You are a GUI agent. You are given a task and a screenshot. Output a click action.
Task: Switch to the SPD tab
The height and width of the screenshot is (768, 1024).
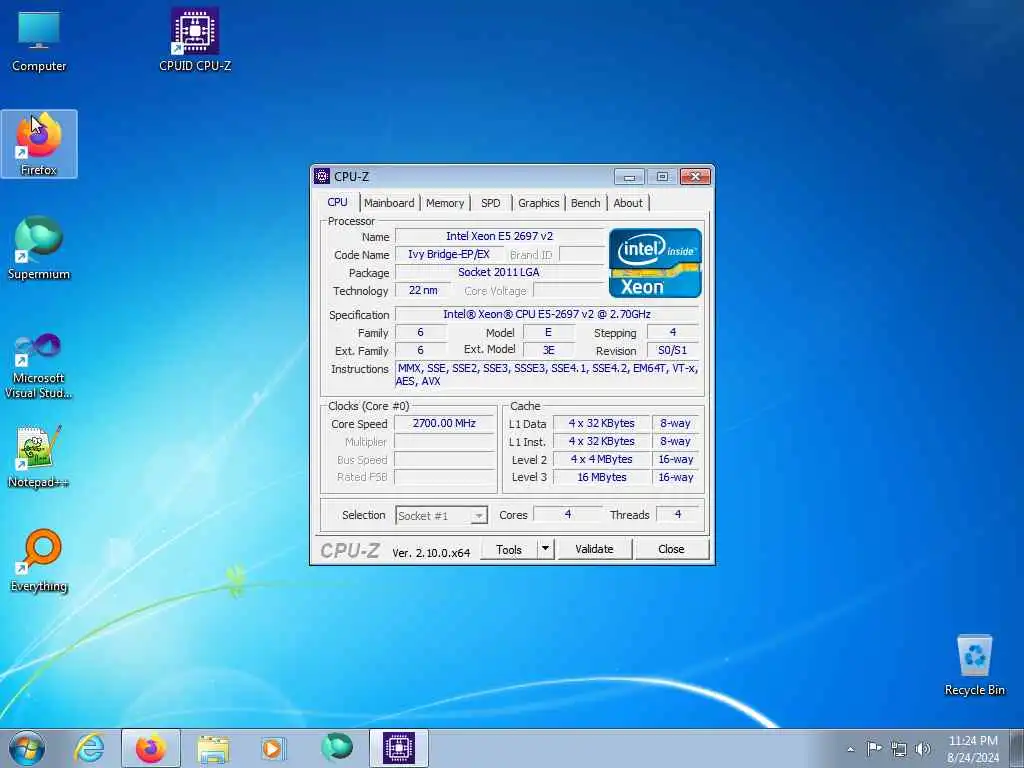pos(490,203)
